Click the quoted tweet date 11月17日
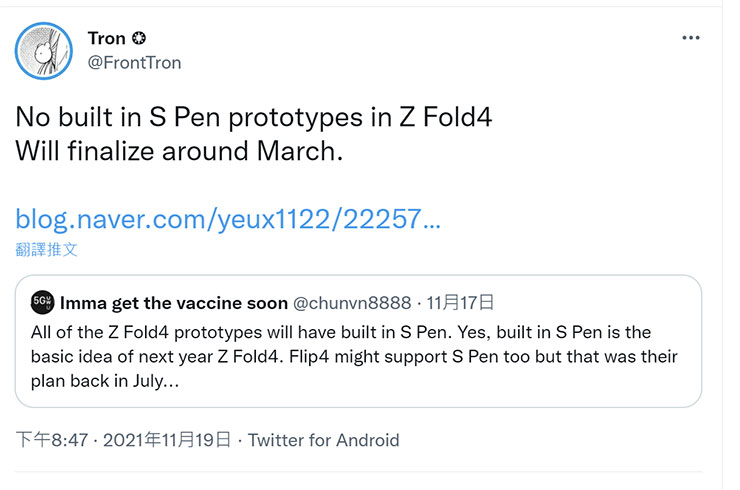 tap(457, 302)
